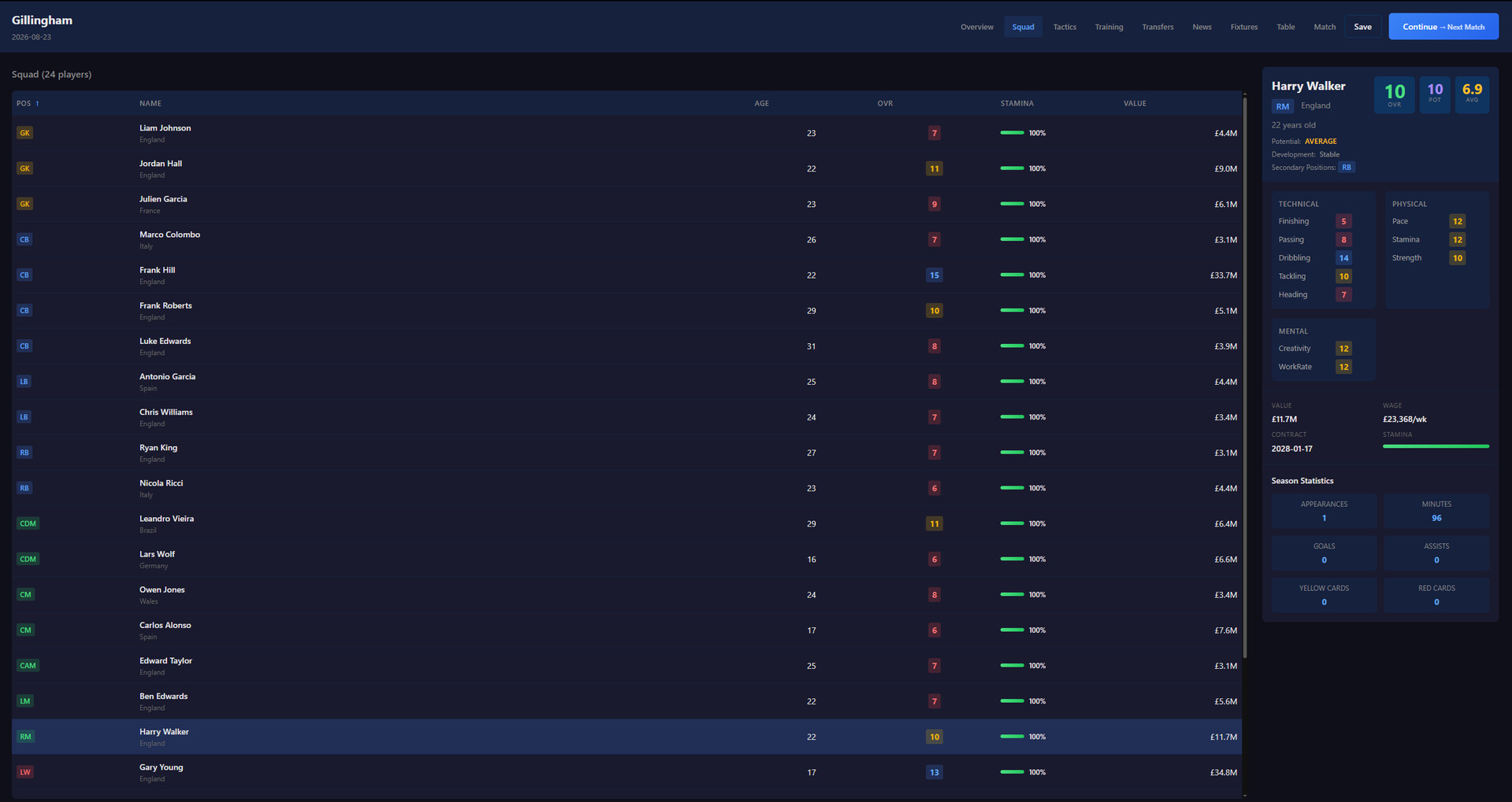The height and width of the screenshot is (802, 1512).
Task: Click the Continue Next Match button
Action: pyautogui.click(x=1443, y=26)
